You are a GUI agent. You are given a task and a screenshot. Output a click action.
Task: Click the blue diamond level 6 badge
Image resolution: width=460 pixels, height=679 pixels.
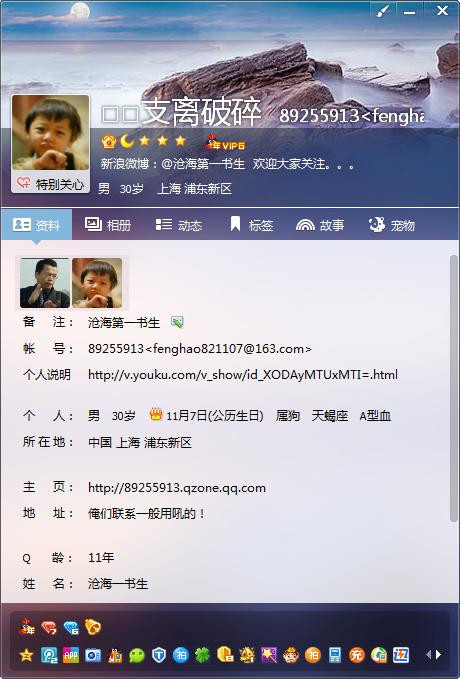[x=71, y=627]
